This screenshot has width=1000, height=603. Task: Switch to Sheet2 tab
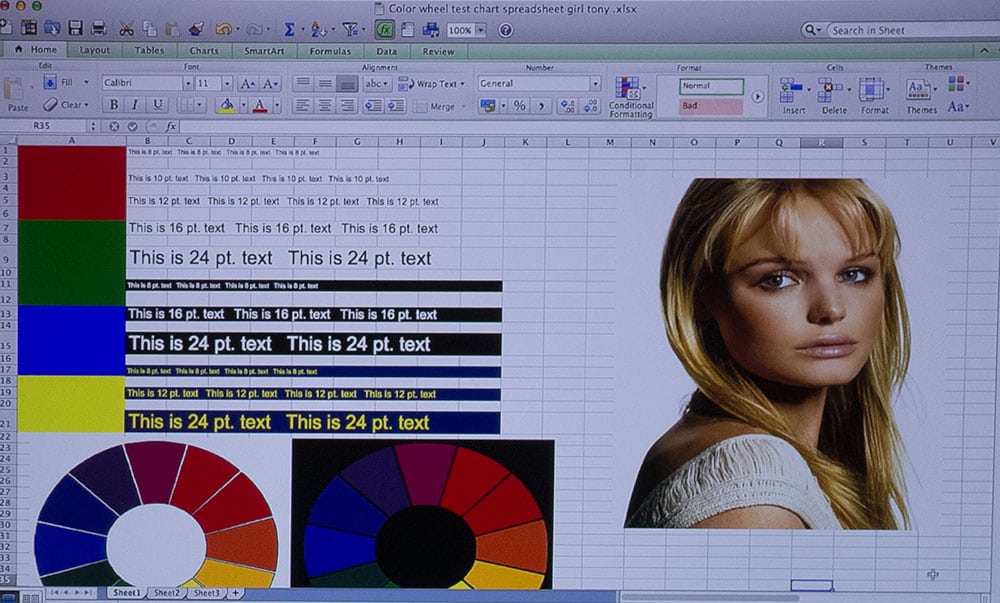click(166, 593)
